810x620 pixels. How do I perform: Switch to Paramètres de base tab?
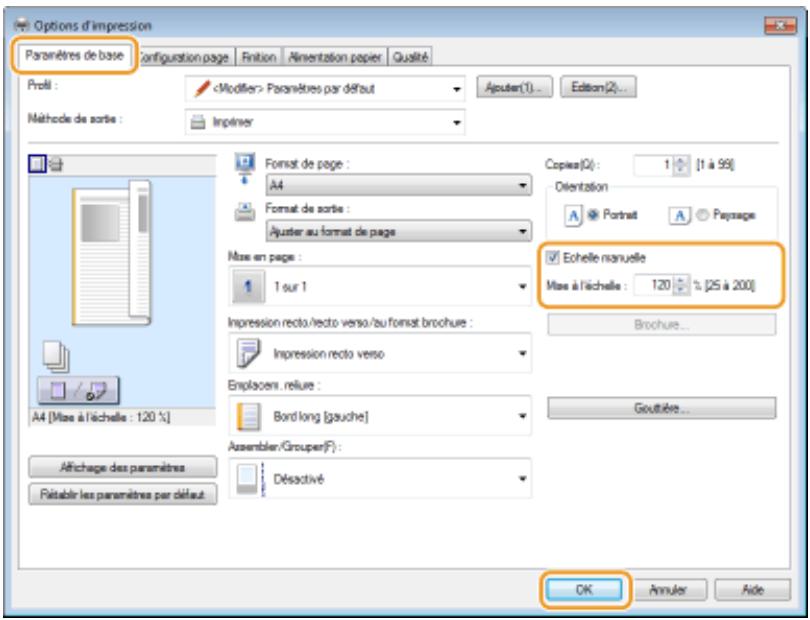click(x=74, y=55)
